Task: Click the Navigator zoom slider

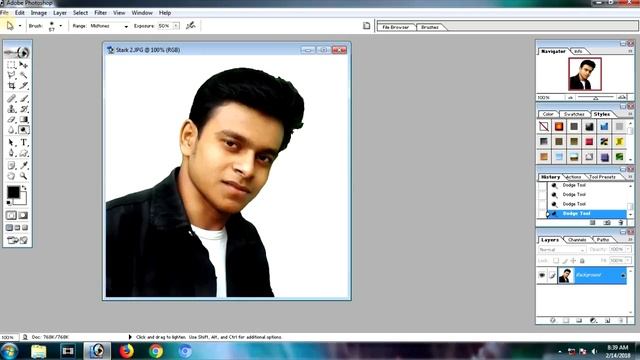Action: (596, 98)
